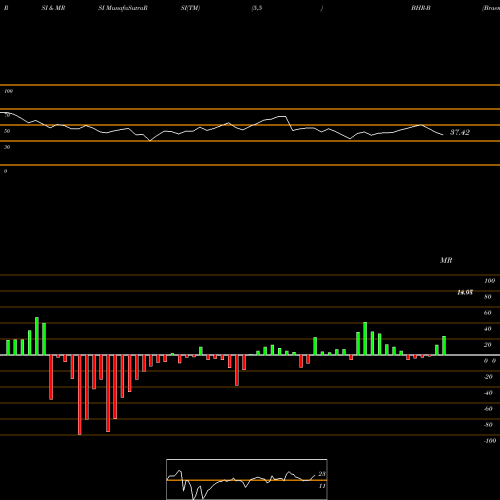The image size is (500, 500).
Task: Click the 'SI(TM)' header label
Action: point(190,8)
